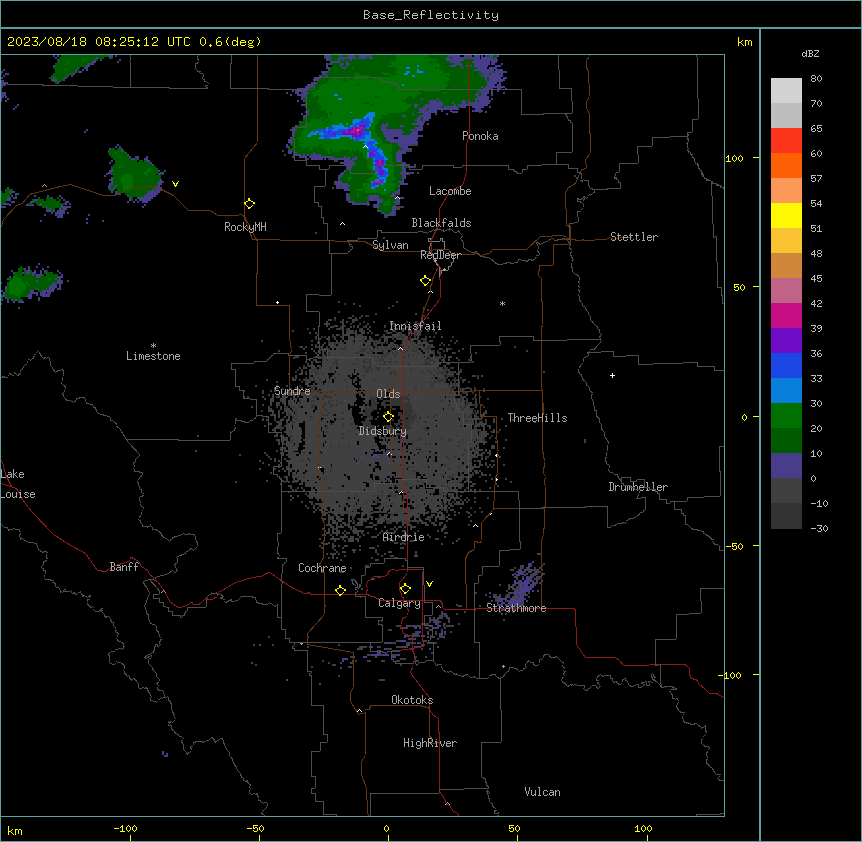The height and width of the screenshot is (842, 862).
Task: Select the Base_Reflectivity title
Action: click(x=431, y=15)
